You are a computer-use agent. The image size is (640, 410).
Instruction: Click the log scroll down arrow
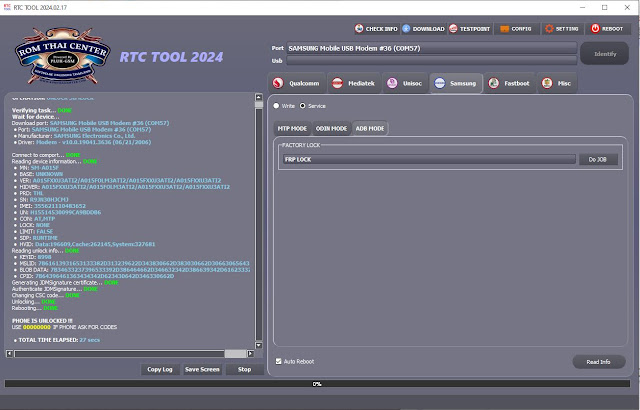(258, 345)
